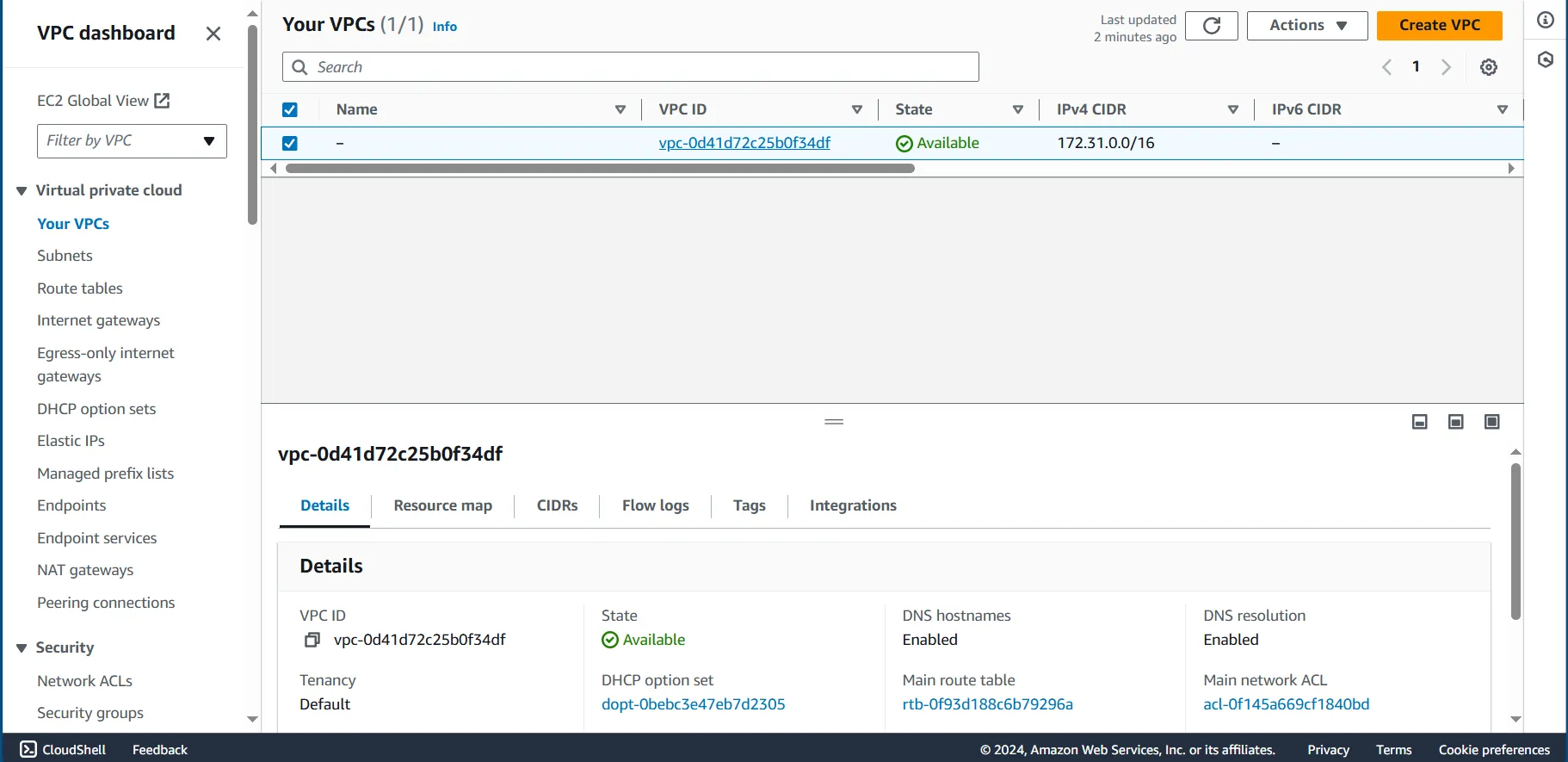Viewport: 1568px width, 762px height.
Task: Open vpc-0d41d72c25b0f34df link in table
Action: pyautogui.click(x=744, y=143)
